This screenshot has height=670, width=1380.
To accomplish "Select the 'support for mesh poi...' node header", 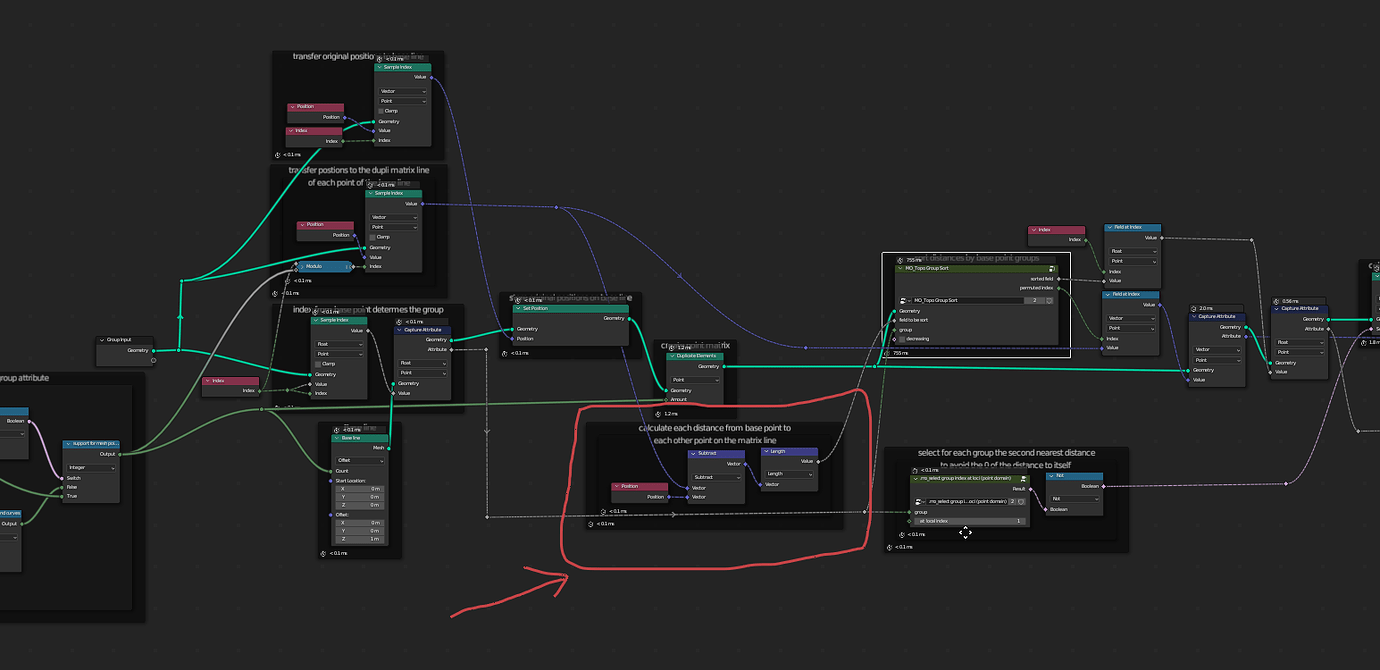I will pos(92,444).
